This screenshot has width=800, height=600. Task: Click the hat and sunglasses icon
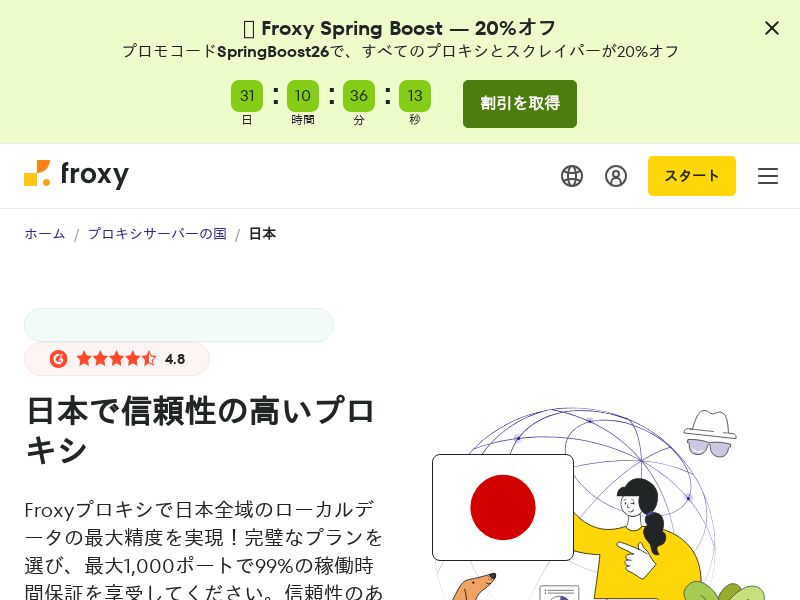coord(710,433)
